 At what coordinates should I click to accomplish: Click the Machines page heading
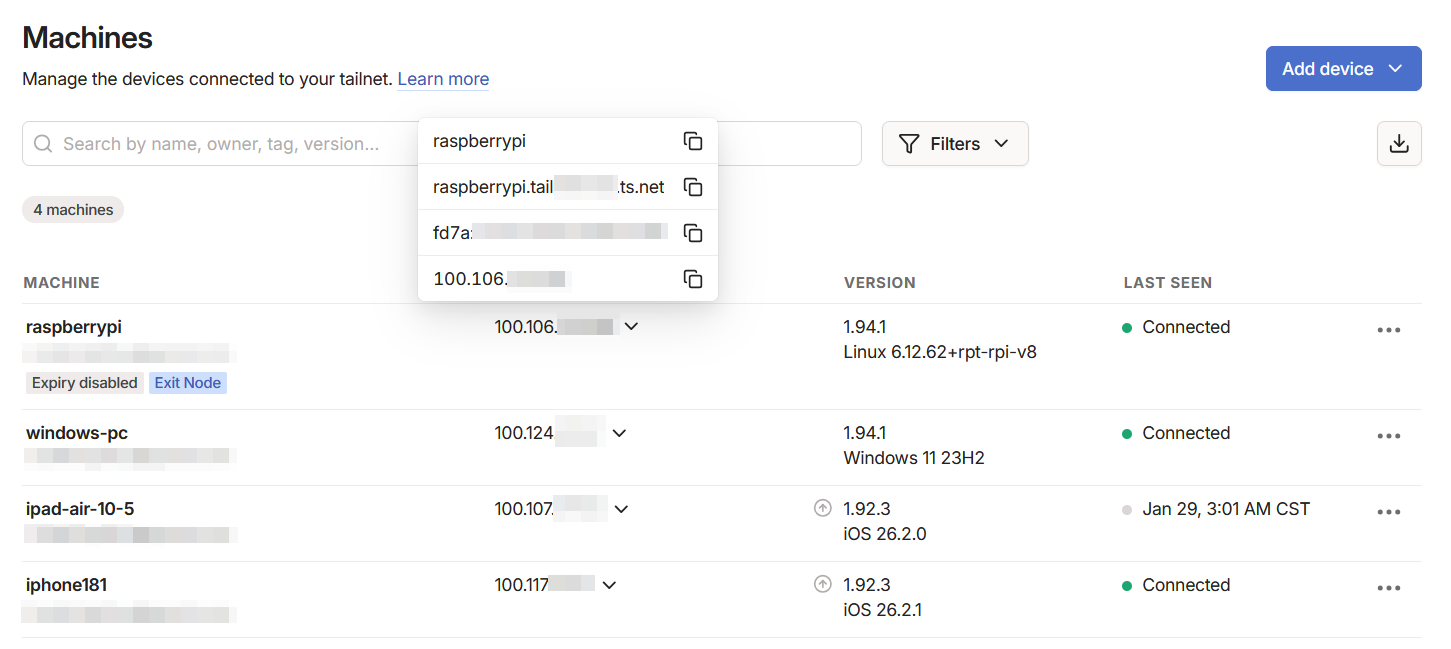(88, 38)
